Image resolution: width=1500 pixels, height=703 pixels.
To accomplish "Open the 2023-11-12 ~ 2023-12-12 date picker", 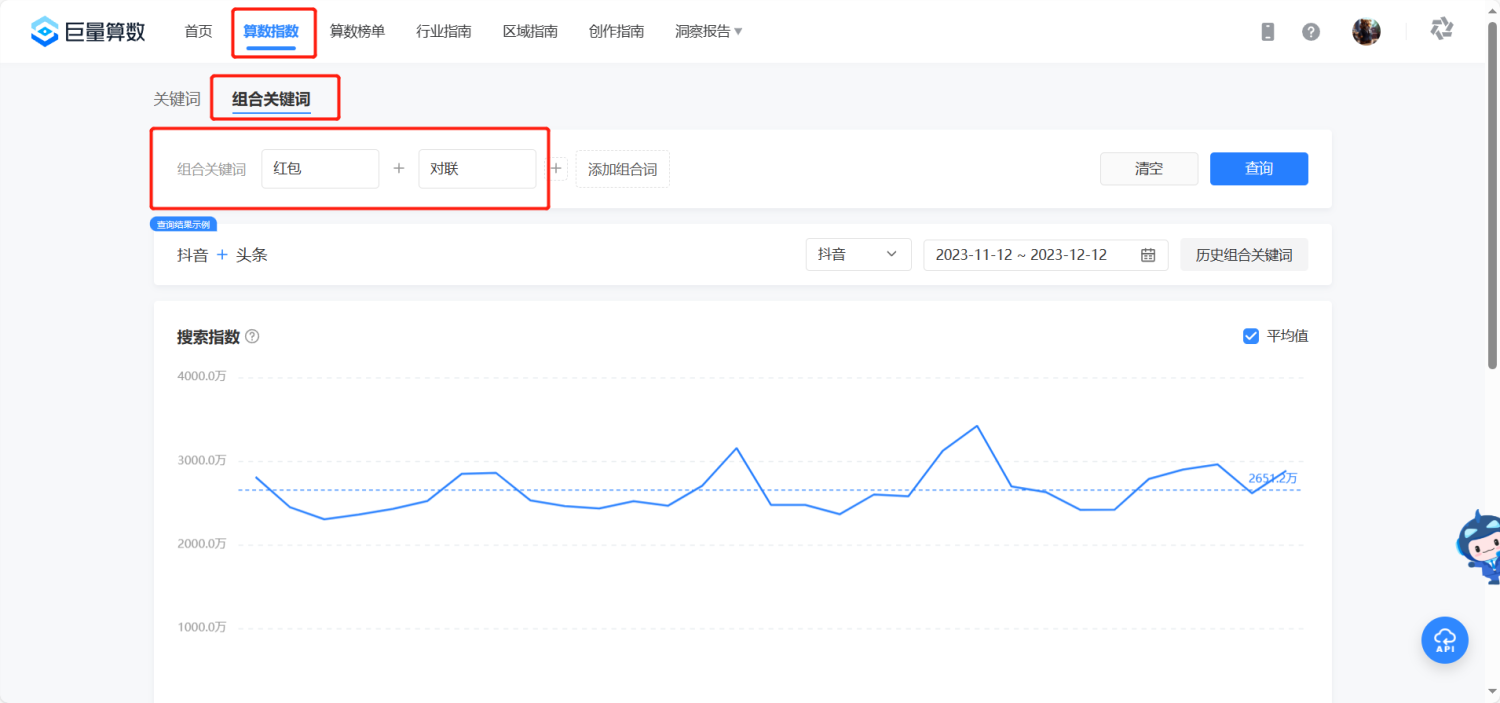I will click(x=1045, y=255).
